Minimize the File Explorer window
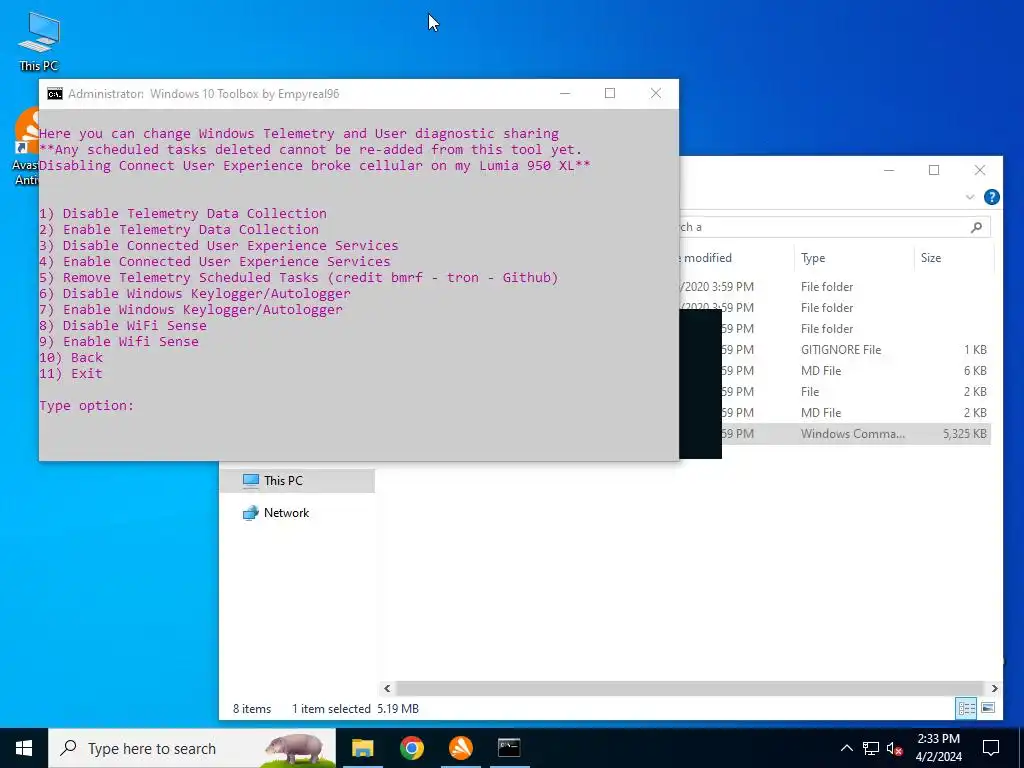The height and width of the screenshot is (768, 1024). (889, 170)
